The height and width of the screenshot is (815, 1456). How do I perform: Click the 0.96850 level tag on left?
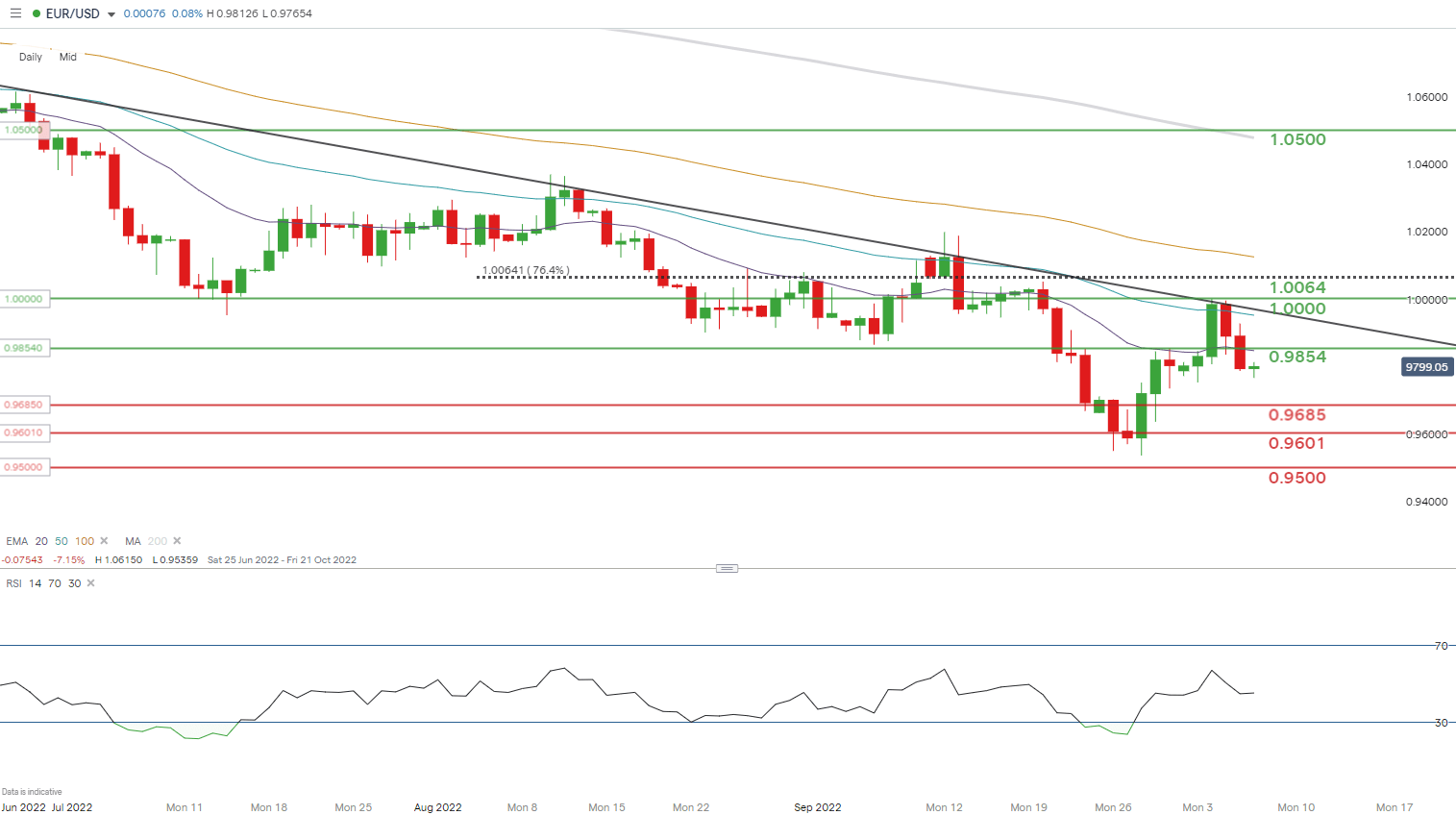pyautogui.click(x=24, y=406)
